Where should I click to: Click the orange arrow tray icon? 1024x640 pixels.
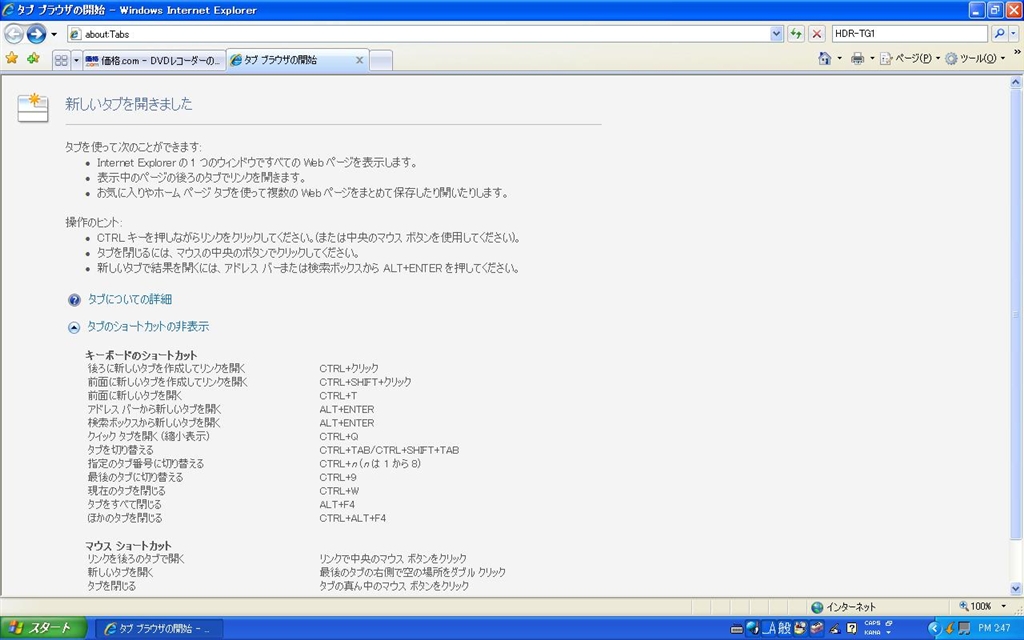click(x=950, y=629)
